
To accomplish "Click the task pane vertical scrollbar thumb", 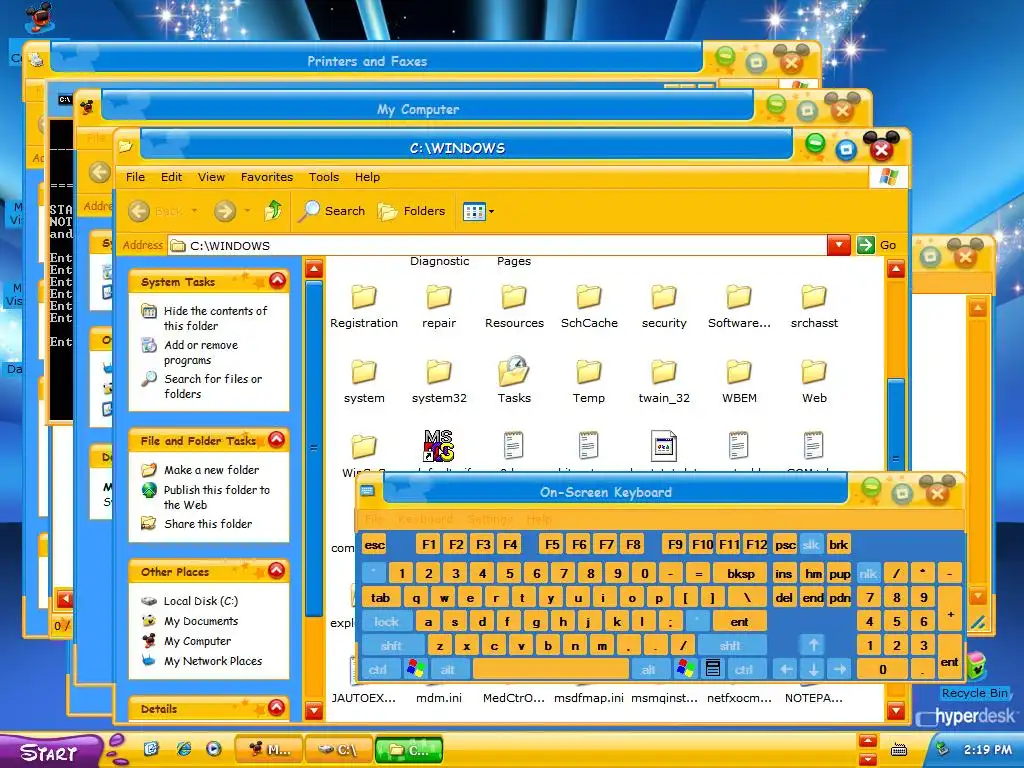I will click(314, 448).
